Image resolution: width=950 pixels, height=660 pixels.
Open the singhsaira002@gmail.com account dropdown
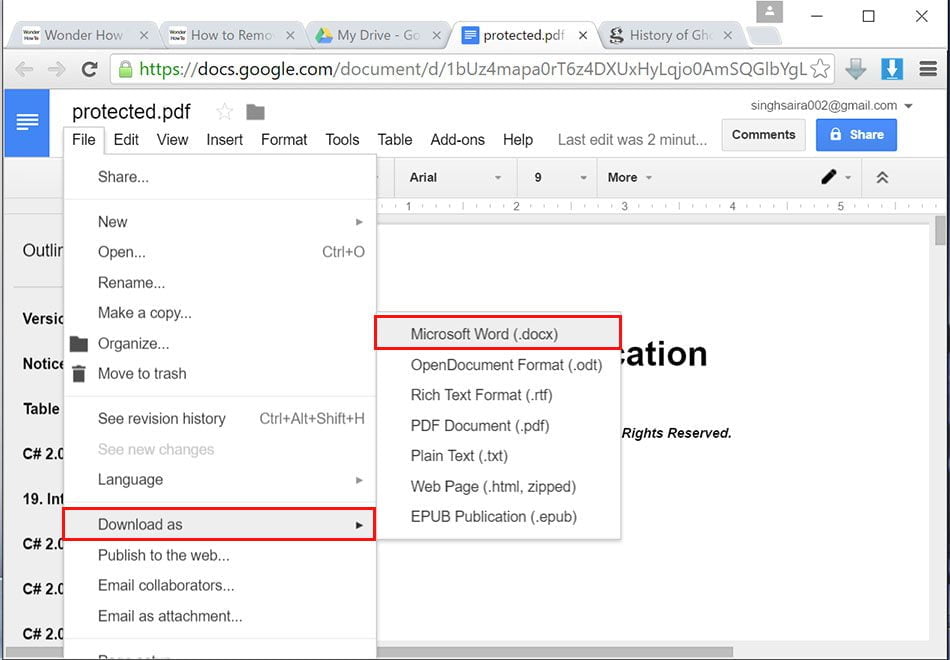832,105
